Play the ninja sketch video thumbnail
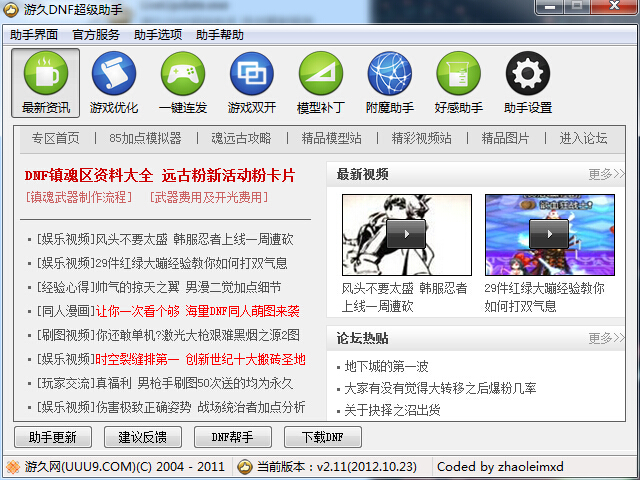Viewport: 640px width, 480px height. (x=407, y=235)
